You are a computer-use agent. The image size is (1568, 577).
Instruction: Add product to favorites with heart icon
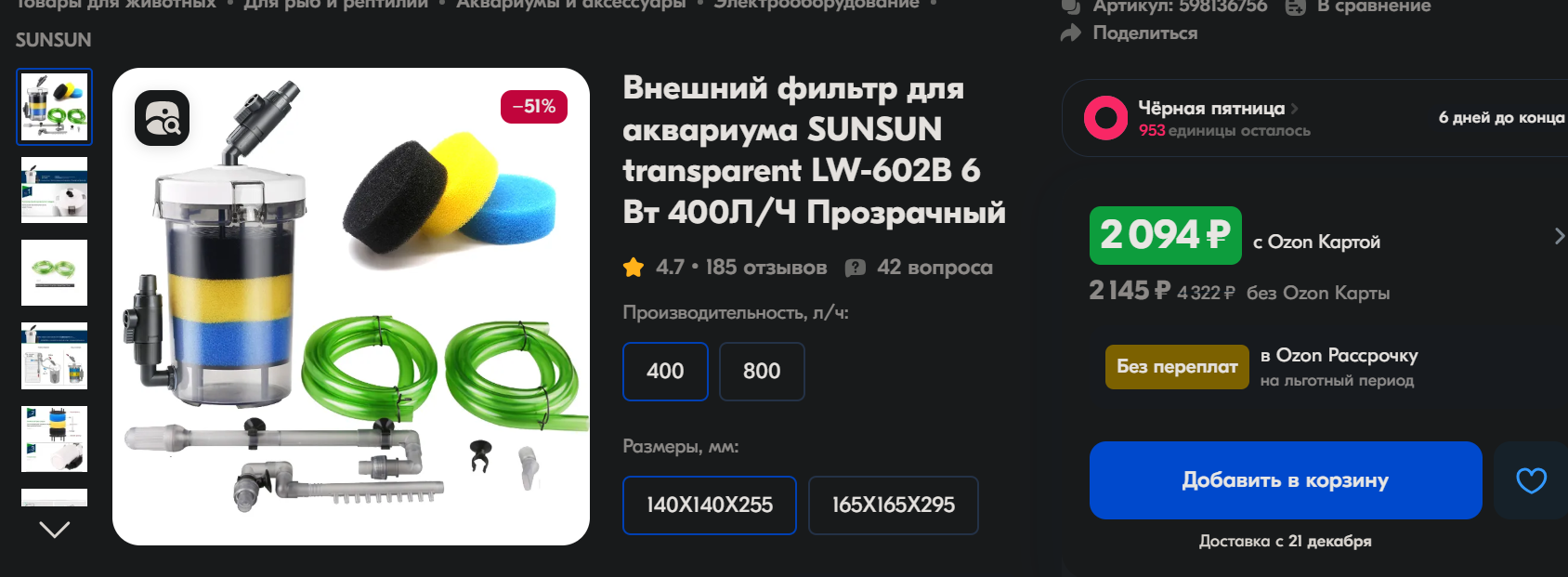point(1531,480)
